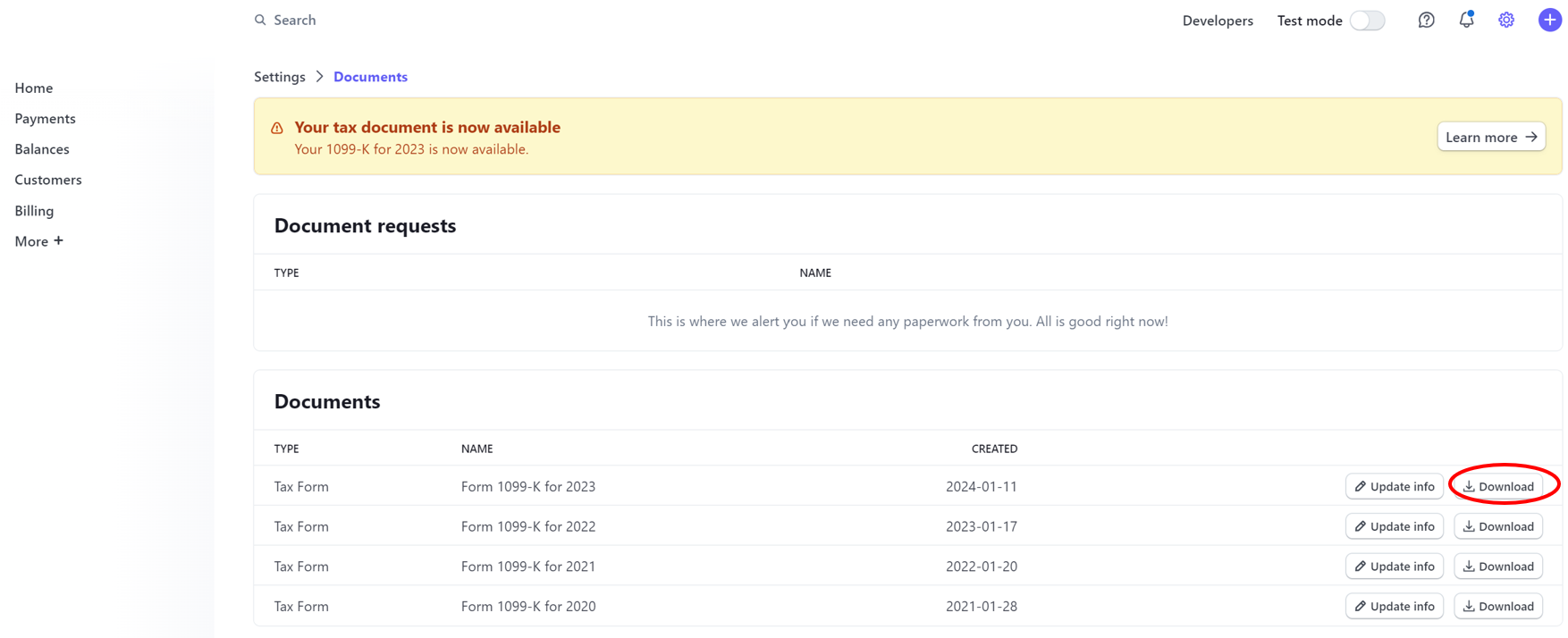Click the warning icon in tax banner

tap(277, 128)
